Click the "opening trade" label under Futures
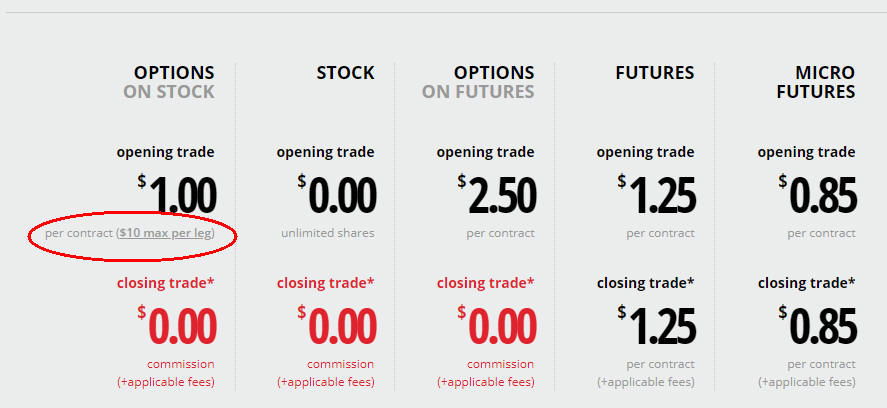 click(x=645, y=152)
